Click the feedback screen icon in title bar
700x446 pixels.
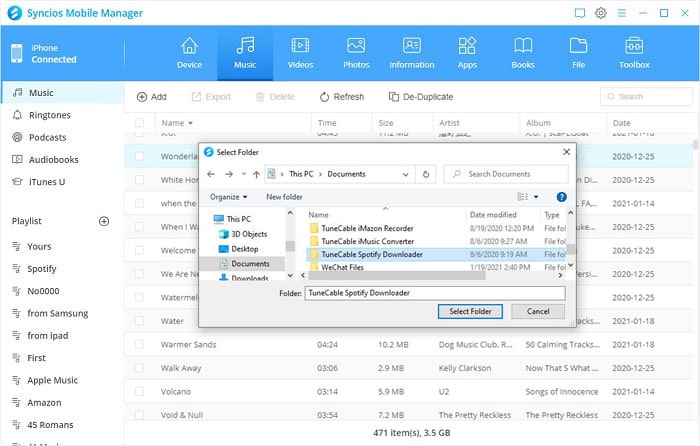pyautogui.click(x=579, y=13)
